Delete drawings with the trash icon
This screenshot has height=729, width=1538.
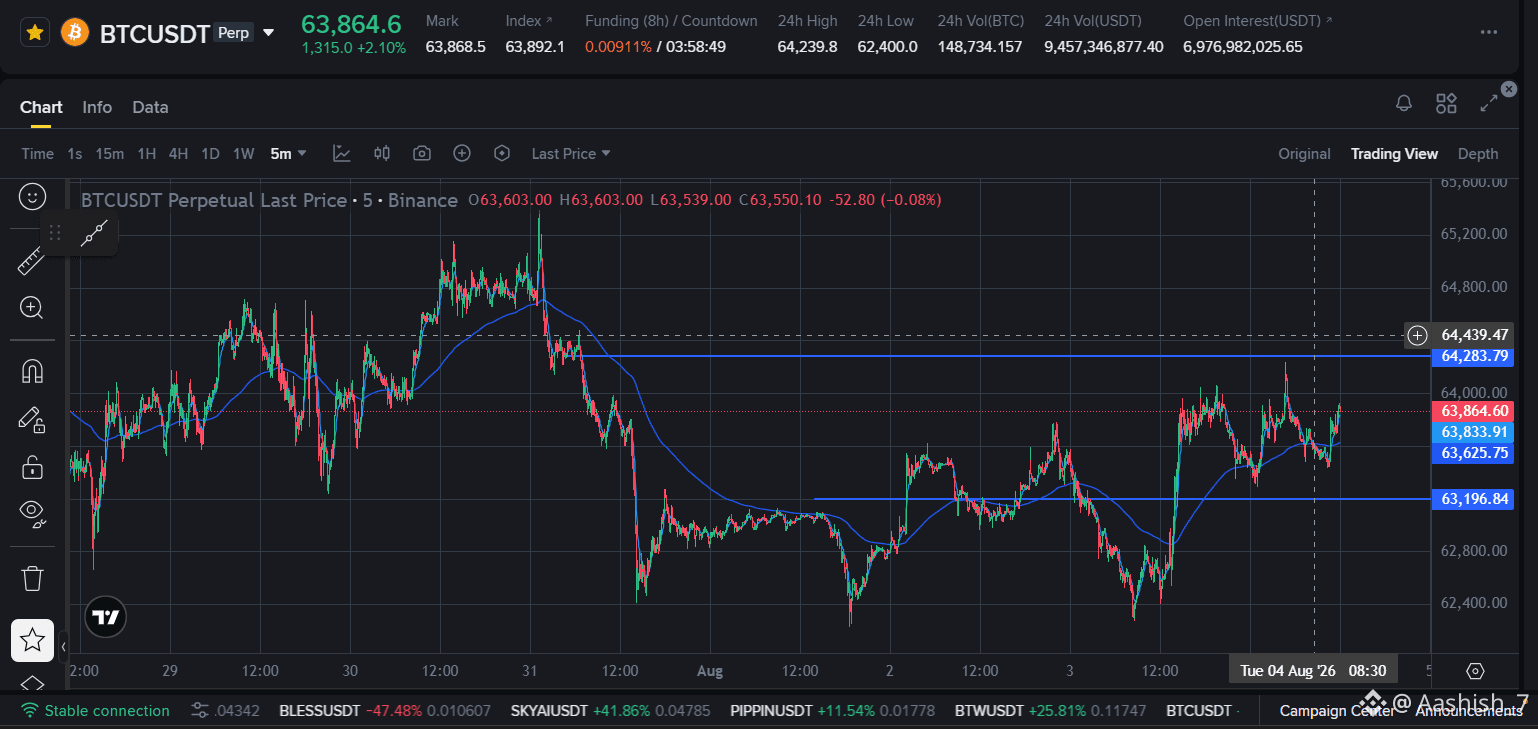click(32, 578)
